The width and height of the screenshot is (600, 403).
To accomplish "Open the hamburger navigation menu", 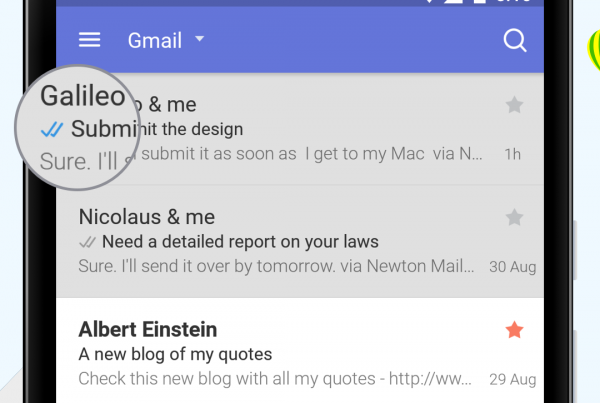I will pos(90,40).
